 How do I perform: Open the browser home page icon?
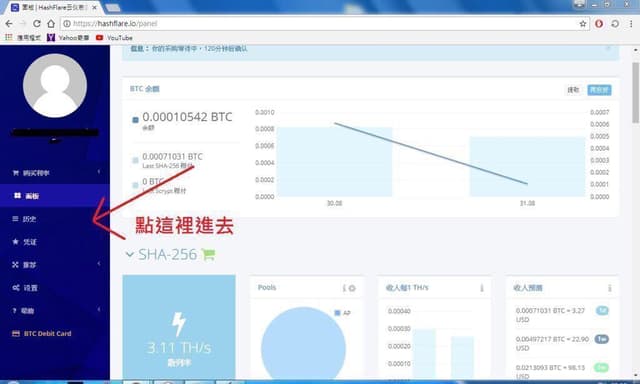[51, 24]
